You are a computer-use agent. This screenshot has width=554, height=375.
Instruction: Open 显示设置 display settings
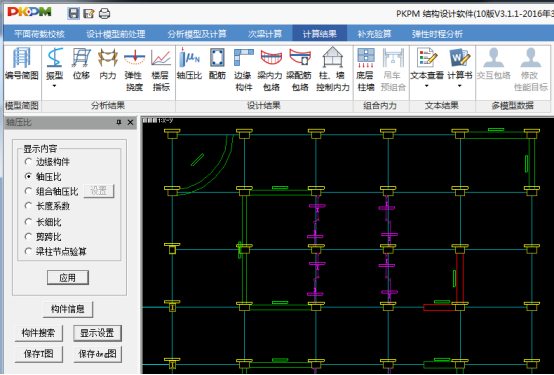(97, 333)
